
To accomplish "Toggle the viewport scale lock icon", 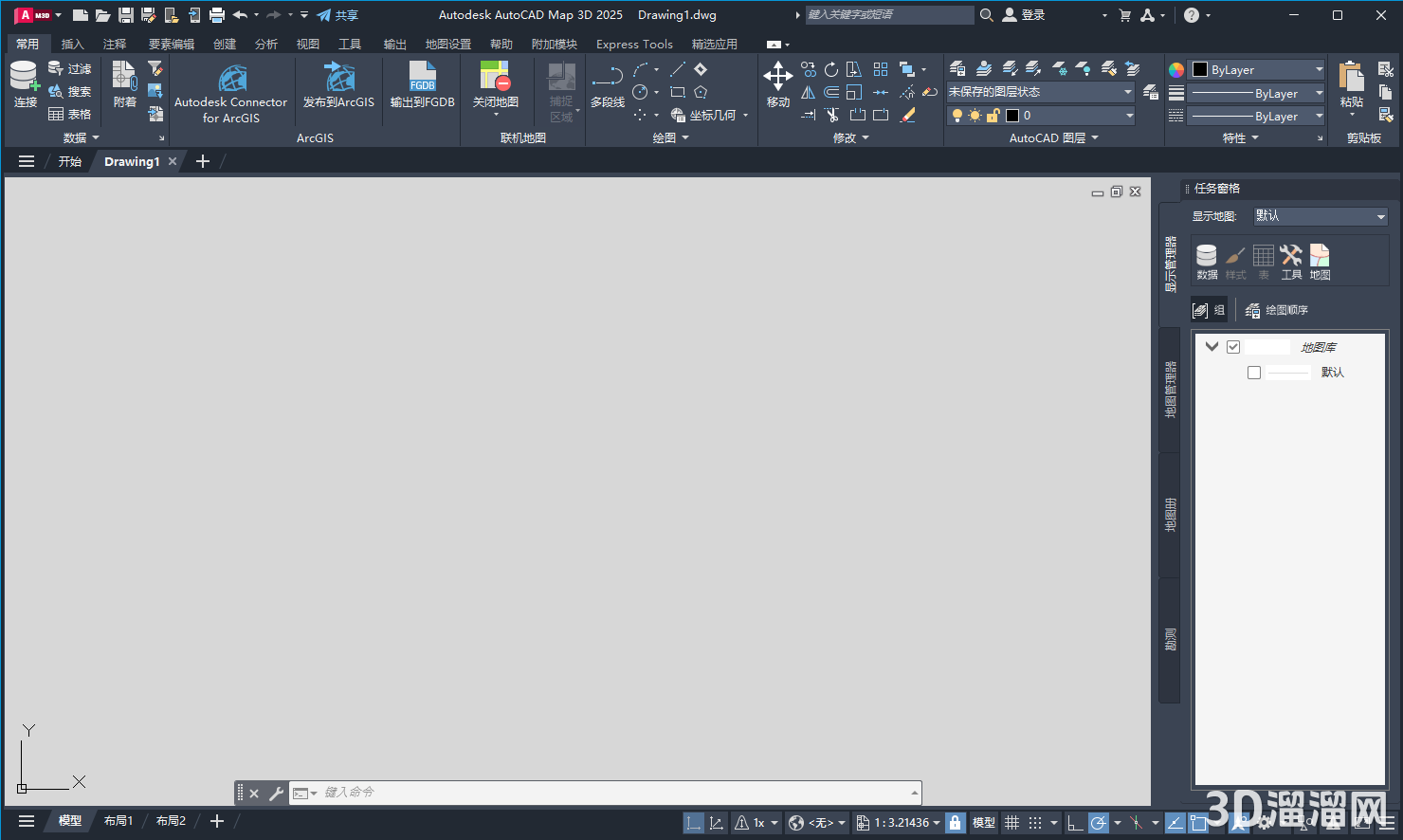I will point(956,823).
